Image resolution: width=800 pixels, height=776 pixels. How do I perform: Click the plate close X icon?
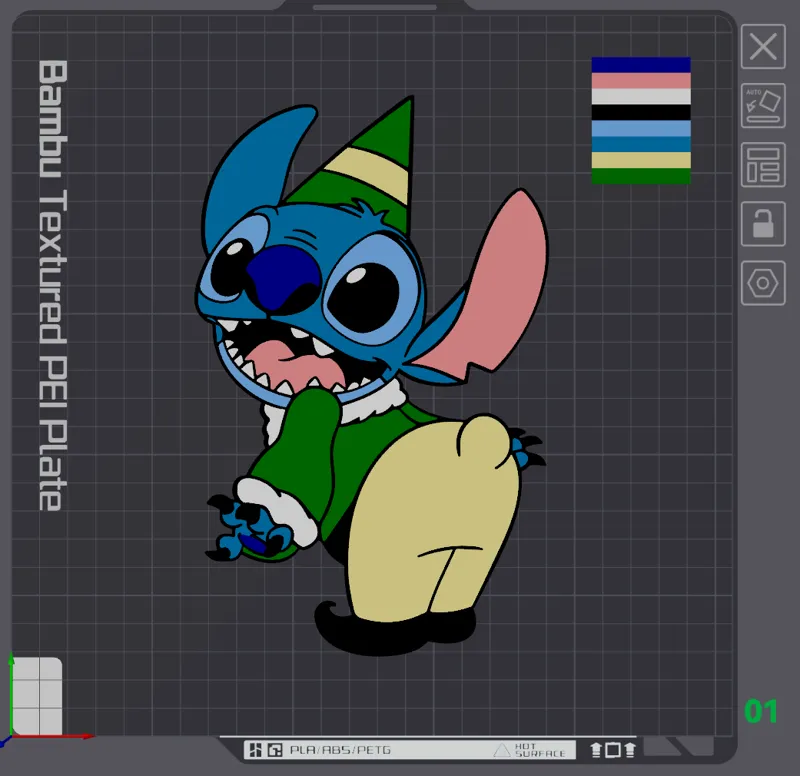click(x=763, y=46)
